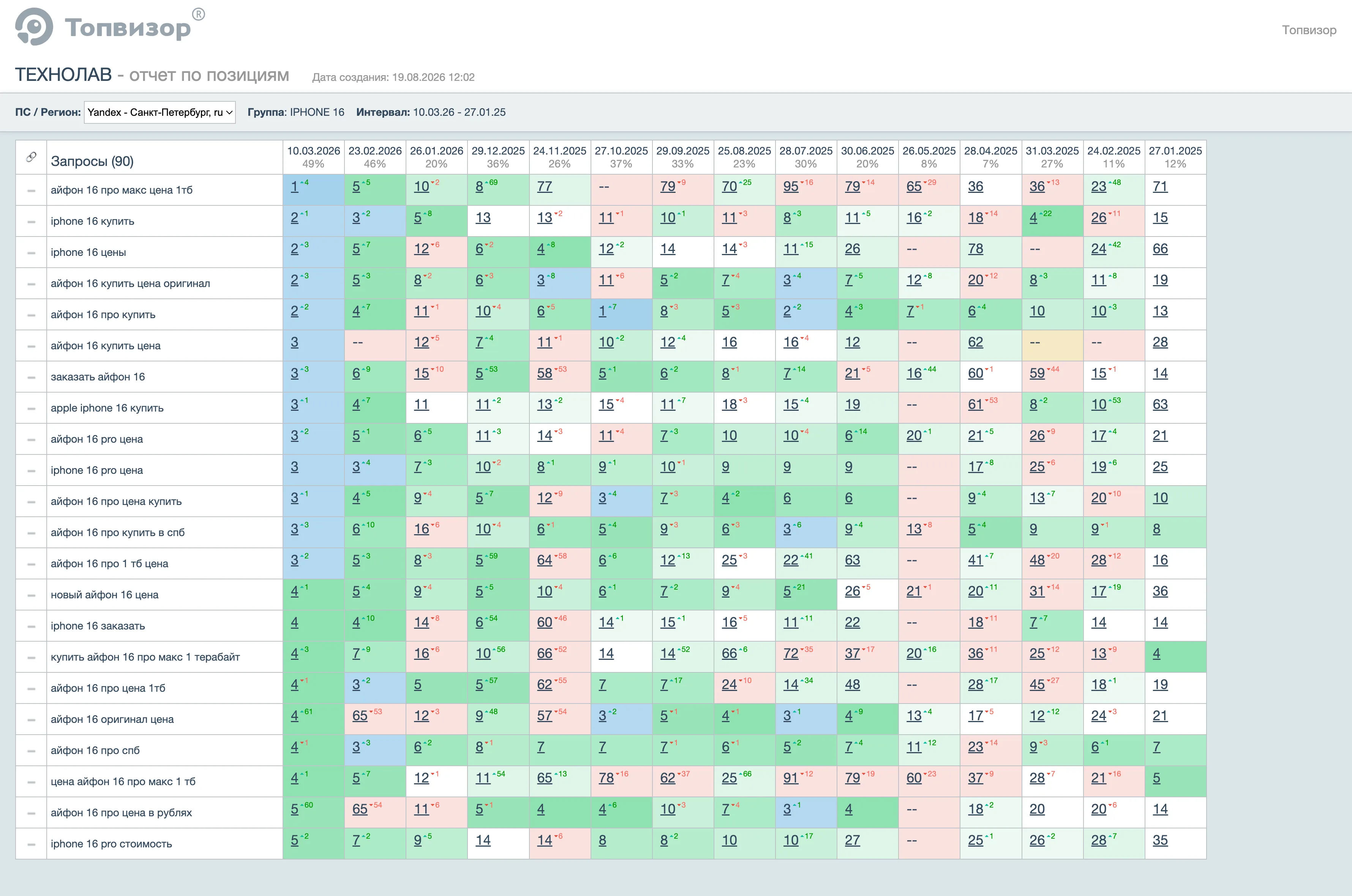Open айфон 16 про спб position under 27.01.2025
Image resolution: width=1352 pixels, height=896 pixels.
[1156, 747]
